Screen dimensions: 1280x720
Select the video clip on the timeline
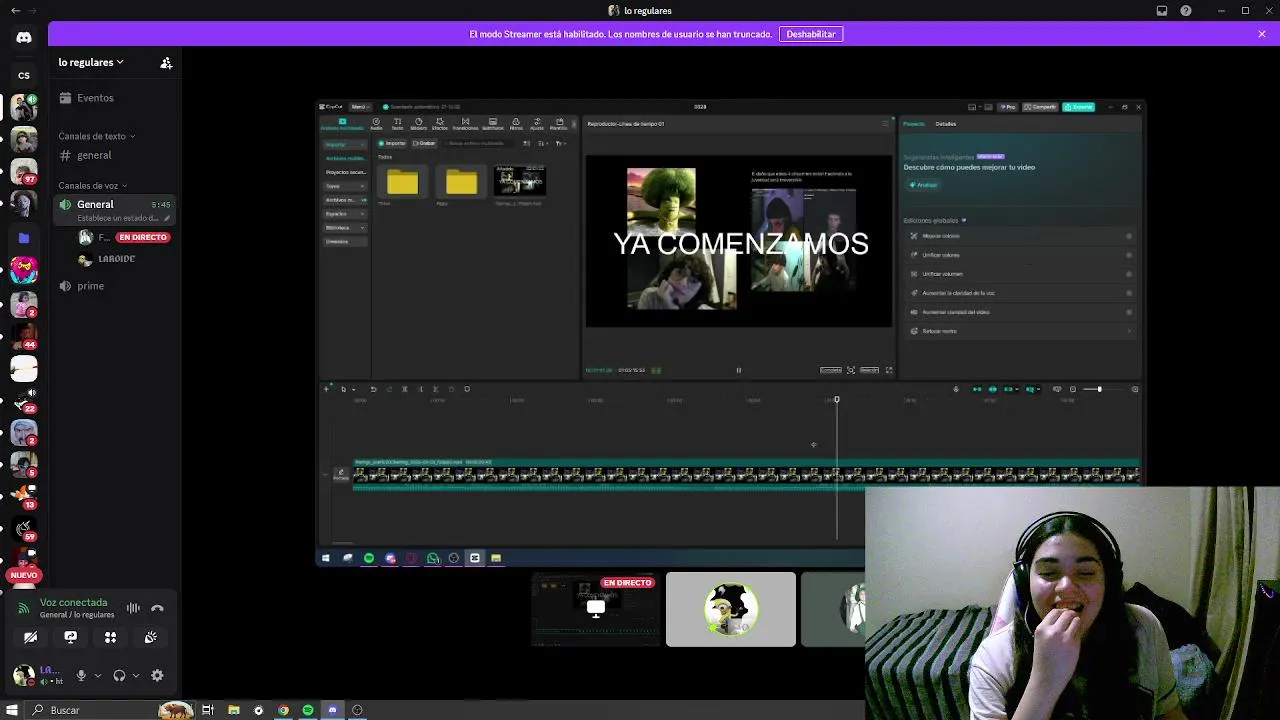[746, 474]
